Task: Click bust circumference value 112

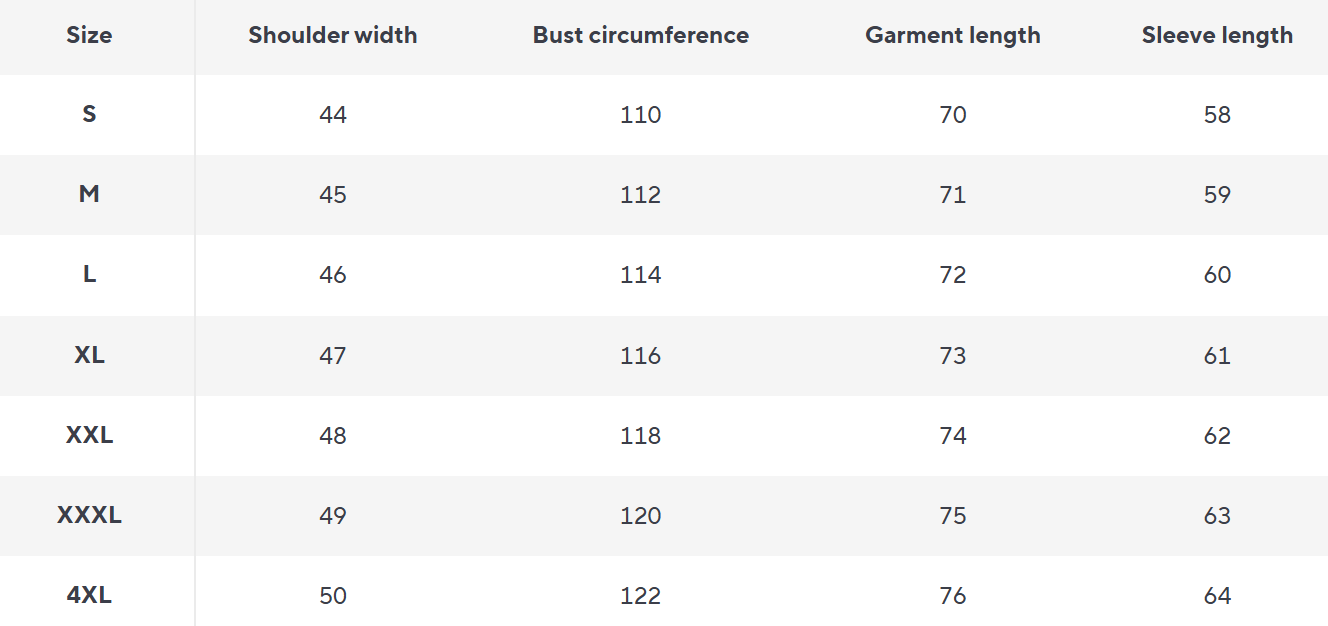Action: point(641,195)
